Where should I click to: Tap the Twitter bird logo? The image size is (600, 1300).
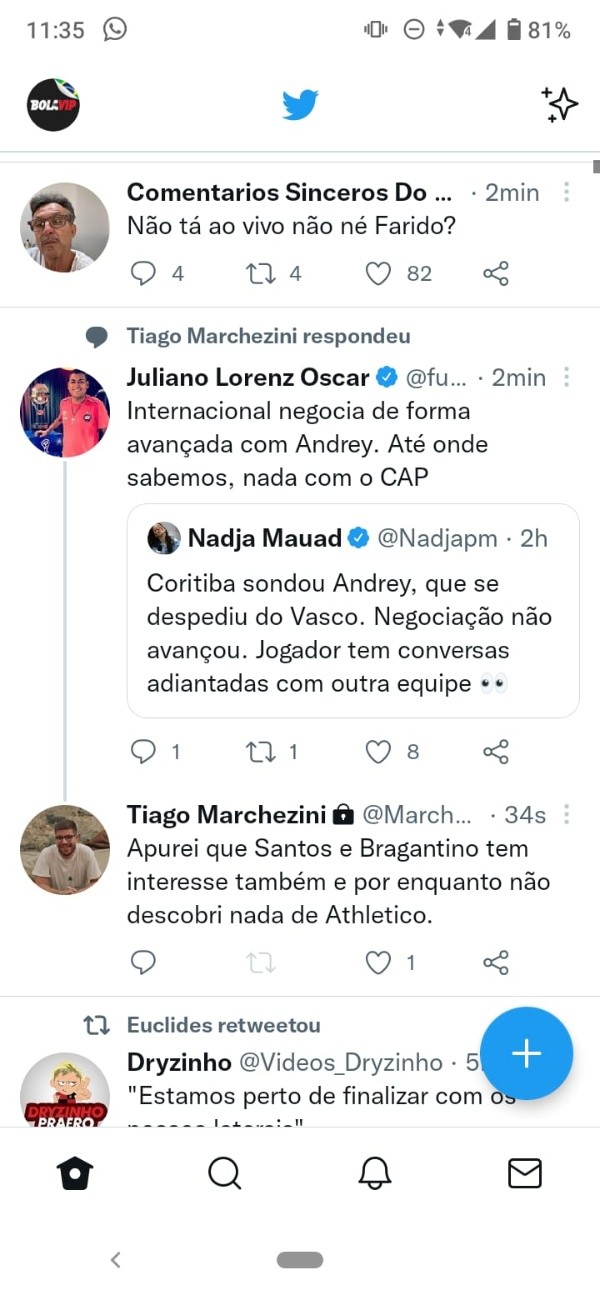pyautogui.click(x=300, y=104)
